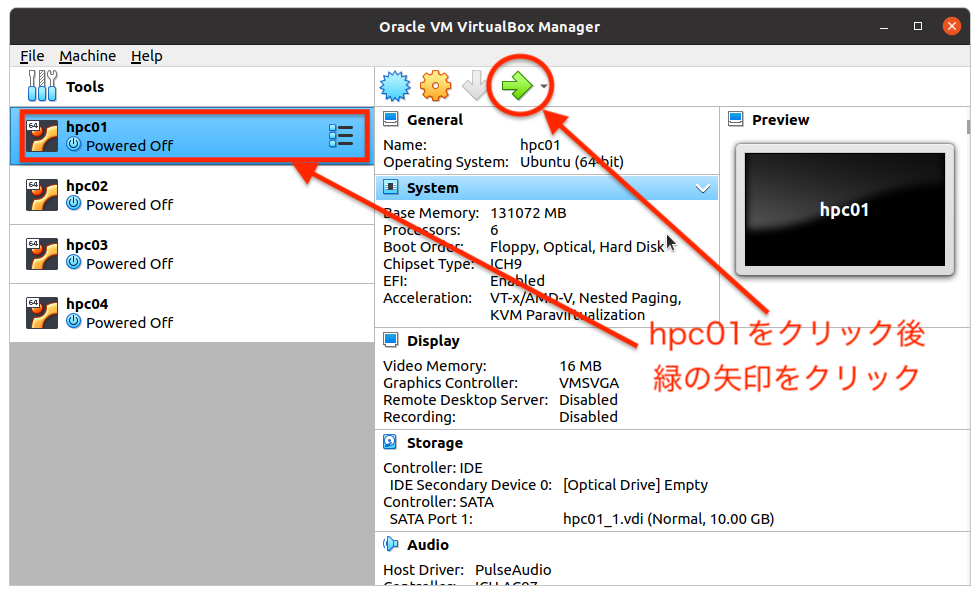Click the Recording Disabled value

click(588, 417)
